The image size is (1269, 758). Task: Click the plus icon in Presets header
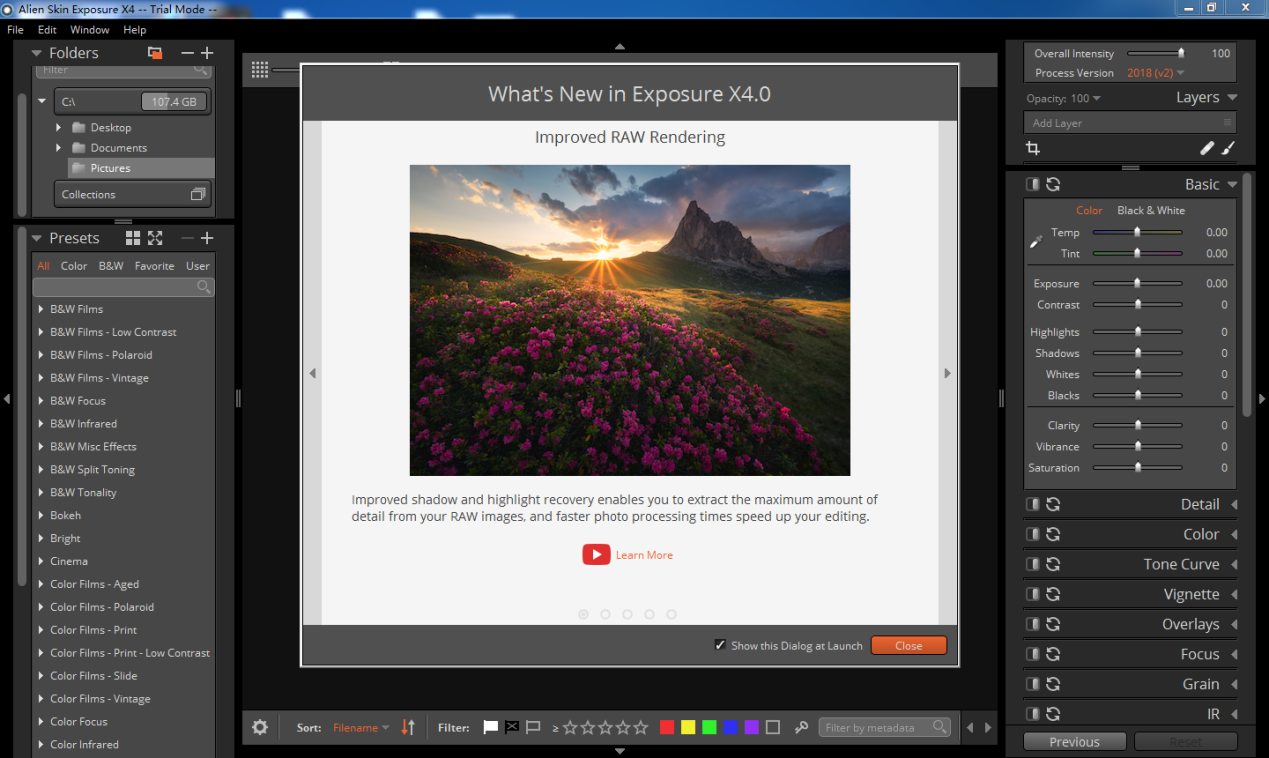click(207, 238)
